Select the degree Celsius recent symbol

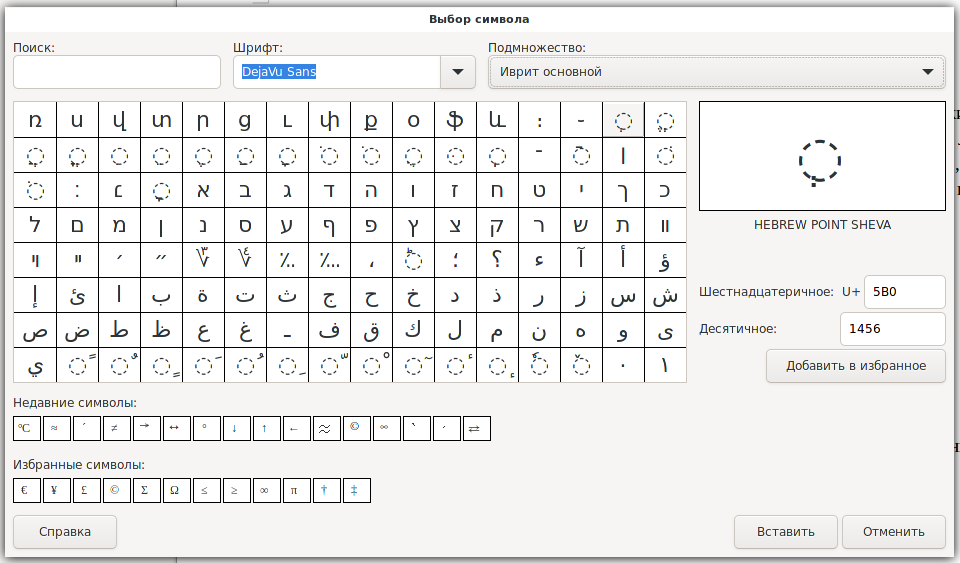coord(27,429)
